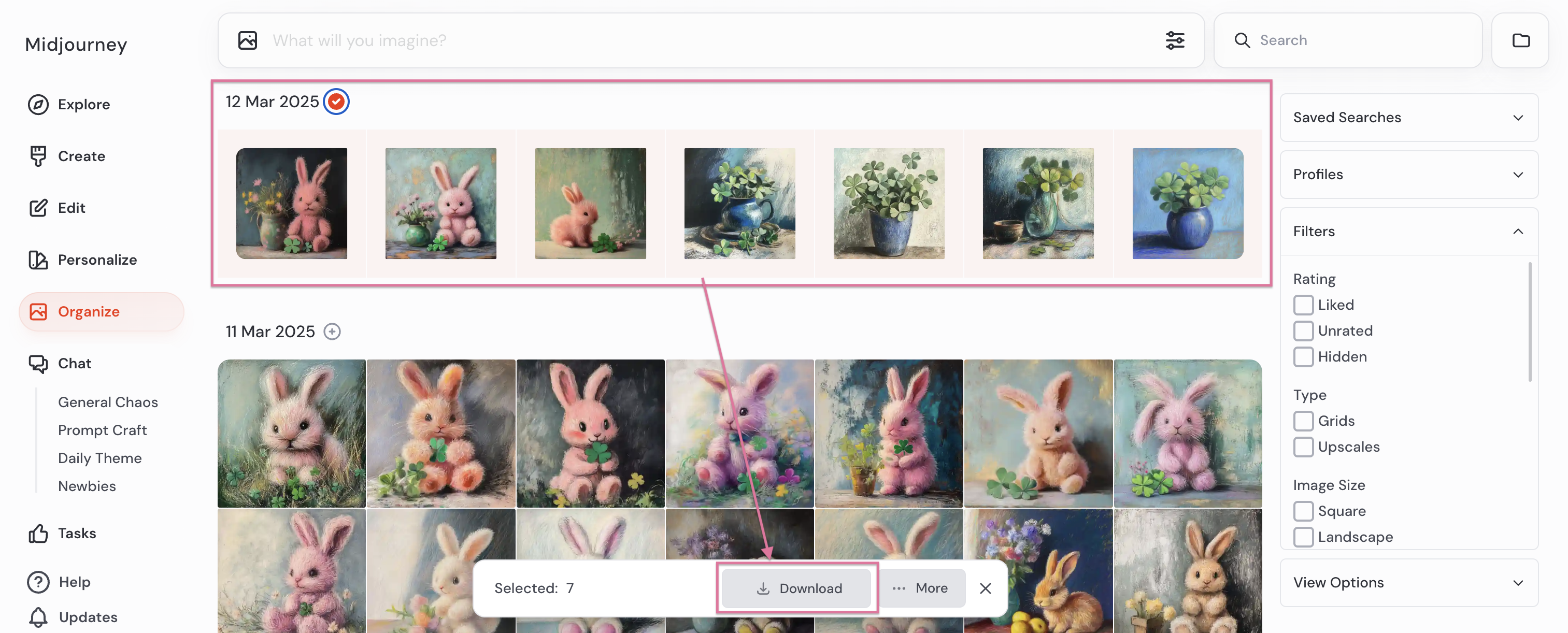Click the Explore compass icon
The width and height of the screenshot is (1568, 633).
(x=38, y=104)
